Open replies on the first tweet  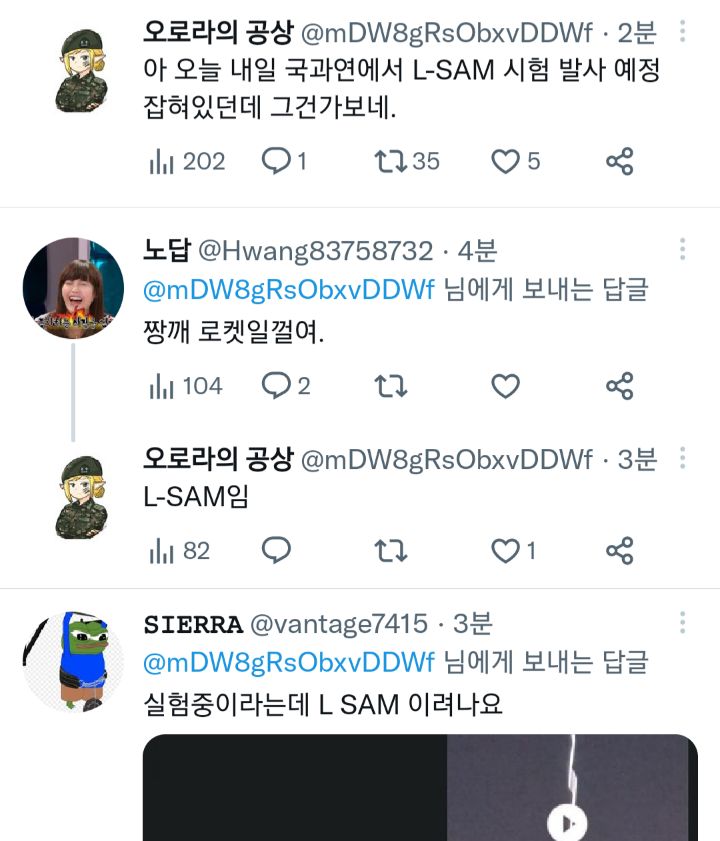coord(284,161)
